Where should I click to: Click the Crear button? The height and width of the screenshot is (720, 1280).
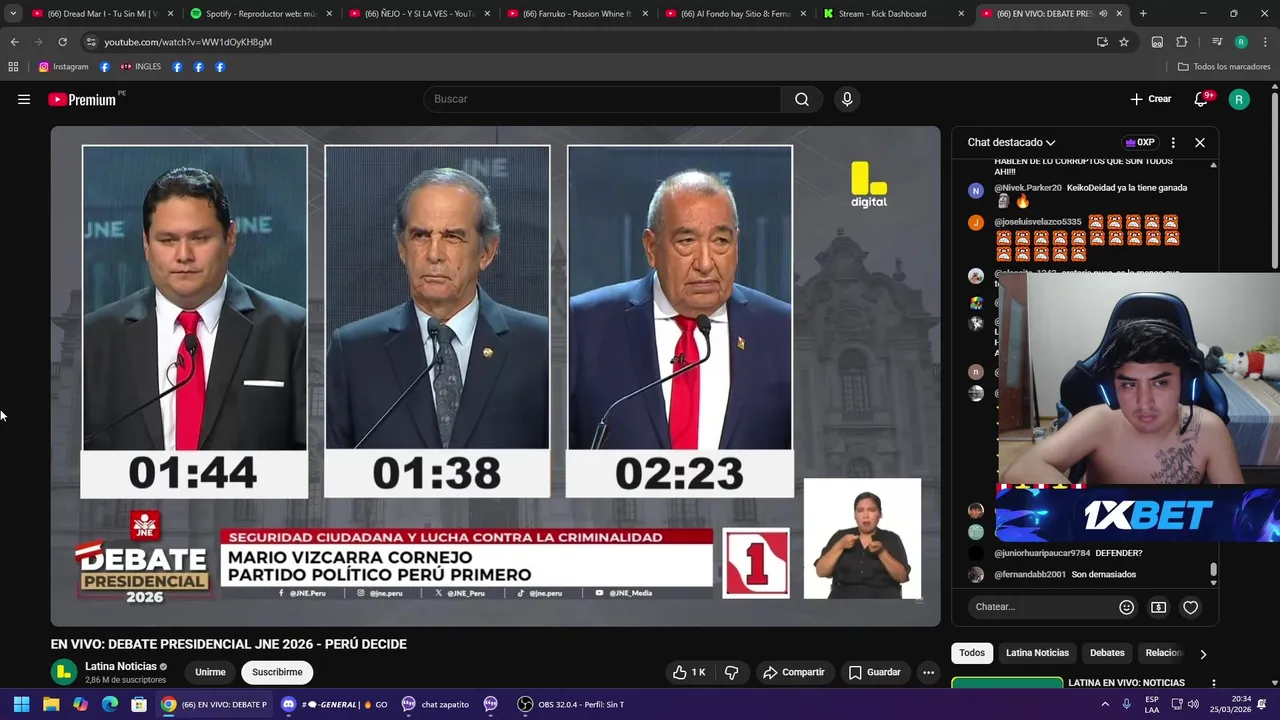[x=1151, y=99]
